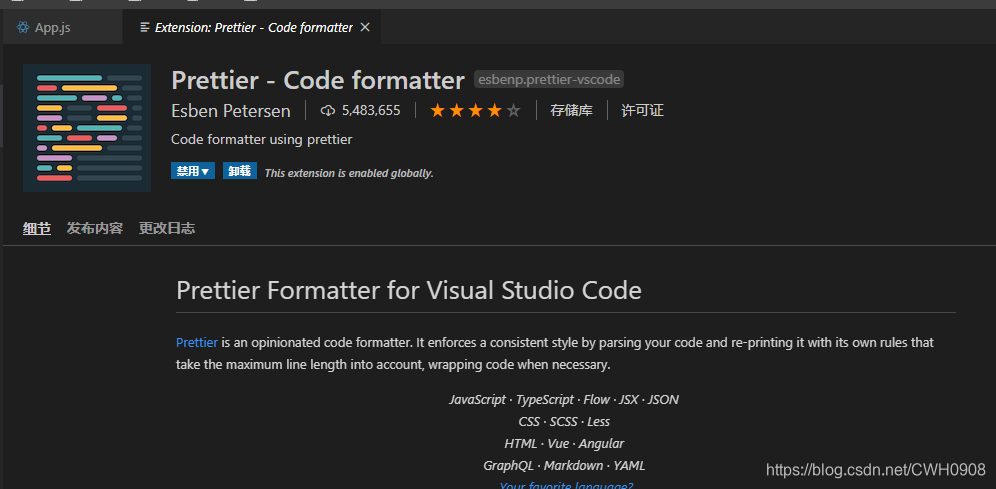
Task: Click the 5,483,655 install count
Action: point(371,111)
